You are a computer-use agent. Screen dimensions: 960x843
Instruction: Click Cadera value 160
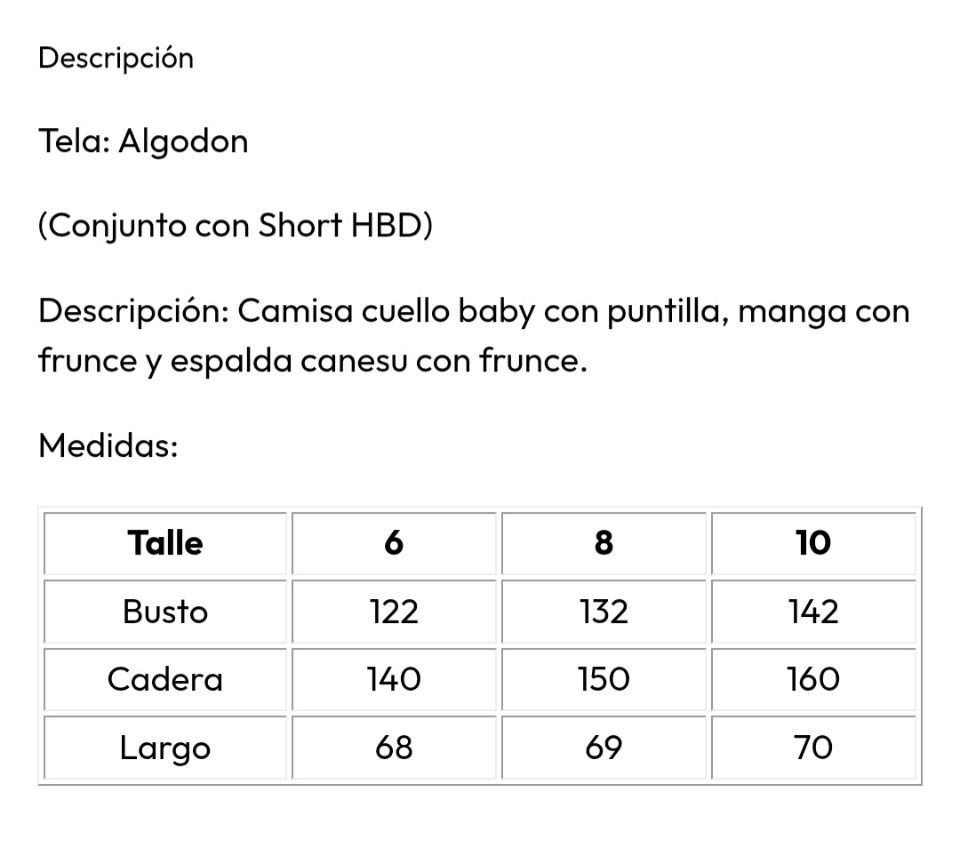pyautogui.click(x=814, y=680)
